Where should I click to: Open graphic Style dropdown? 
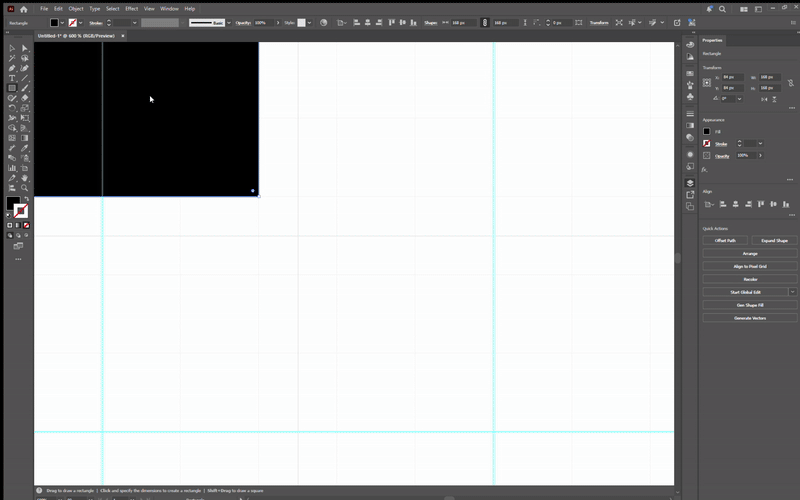click(309, 22)
